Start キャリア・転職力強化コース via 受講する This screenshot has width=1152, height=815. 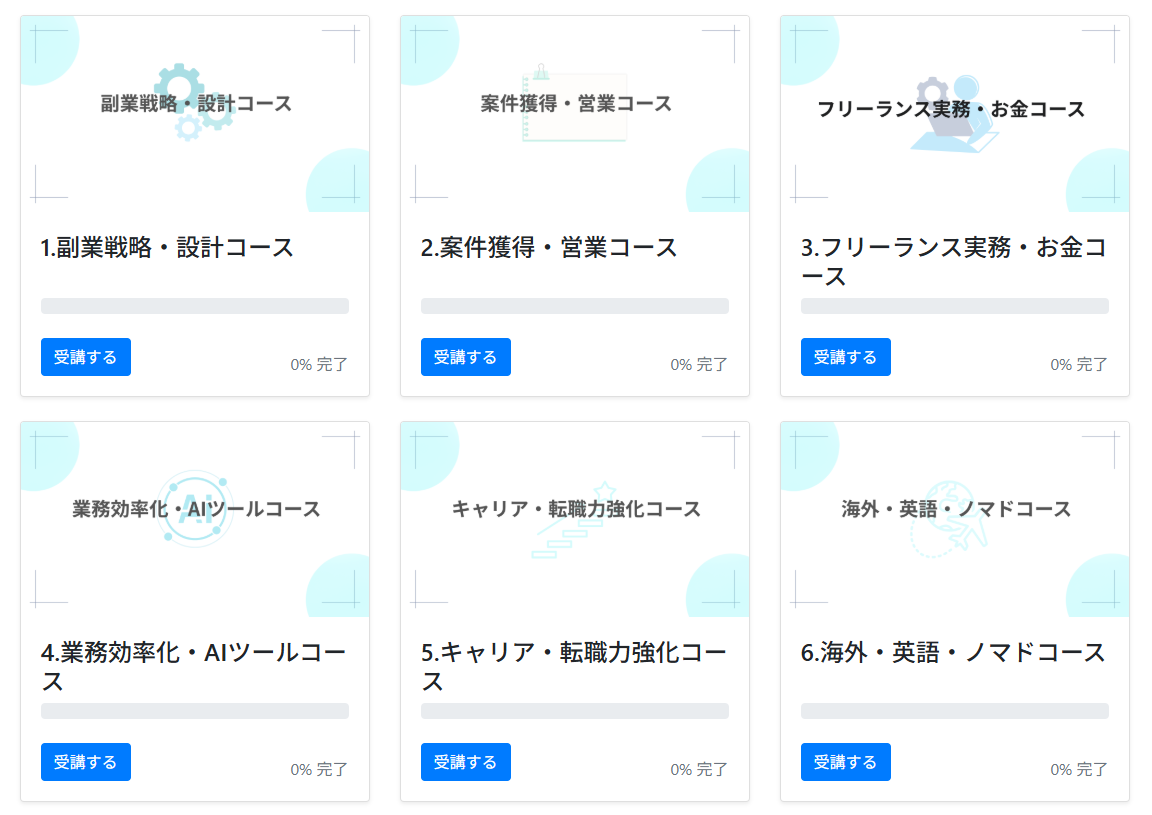(465, 761)
